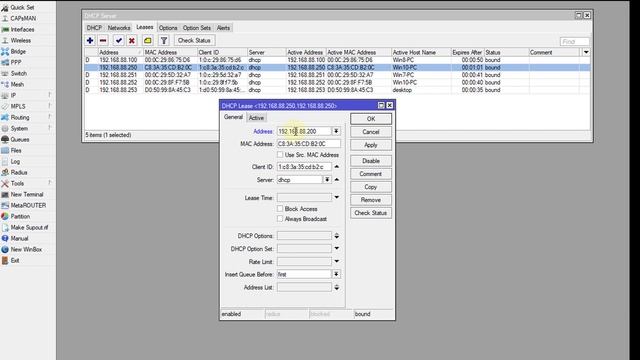Click the MAC Address field
Screen dimensions: 640x360
pos(309,144)
